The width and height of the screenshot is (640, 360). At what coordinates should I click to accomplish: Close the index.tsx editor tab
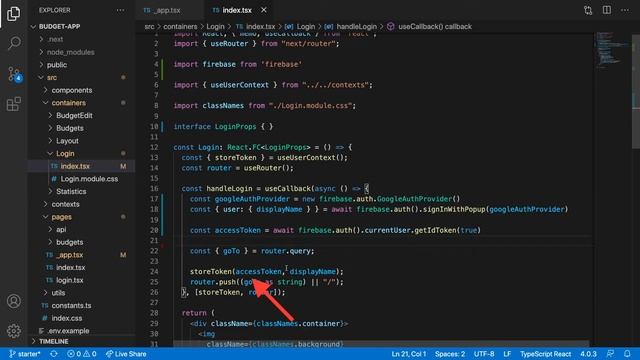(x=264, y=10)
